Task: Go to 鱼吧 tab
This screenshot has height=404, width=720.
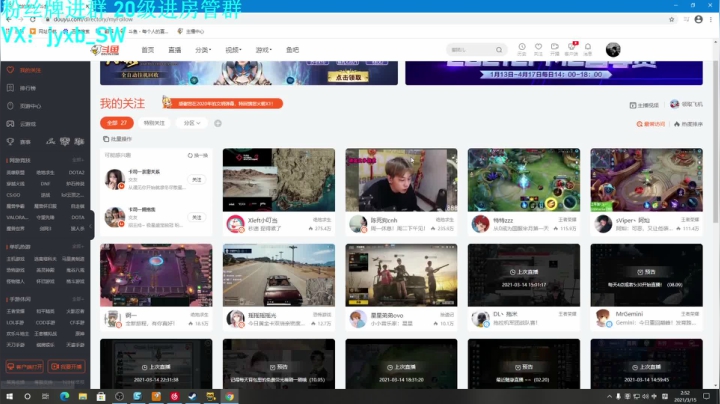Action: tap(292, 50)
